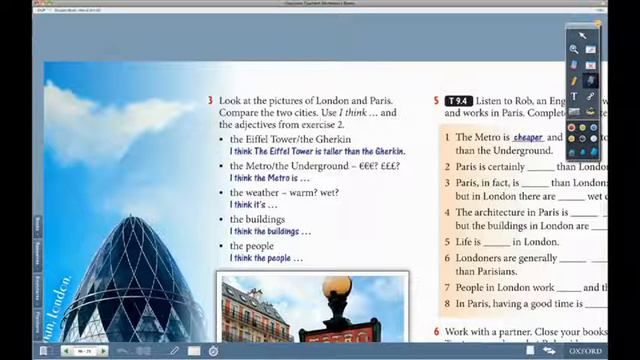Open the note tool right of magnifier
The image size is (640, 360).
coord(590,49)
